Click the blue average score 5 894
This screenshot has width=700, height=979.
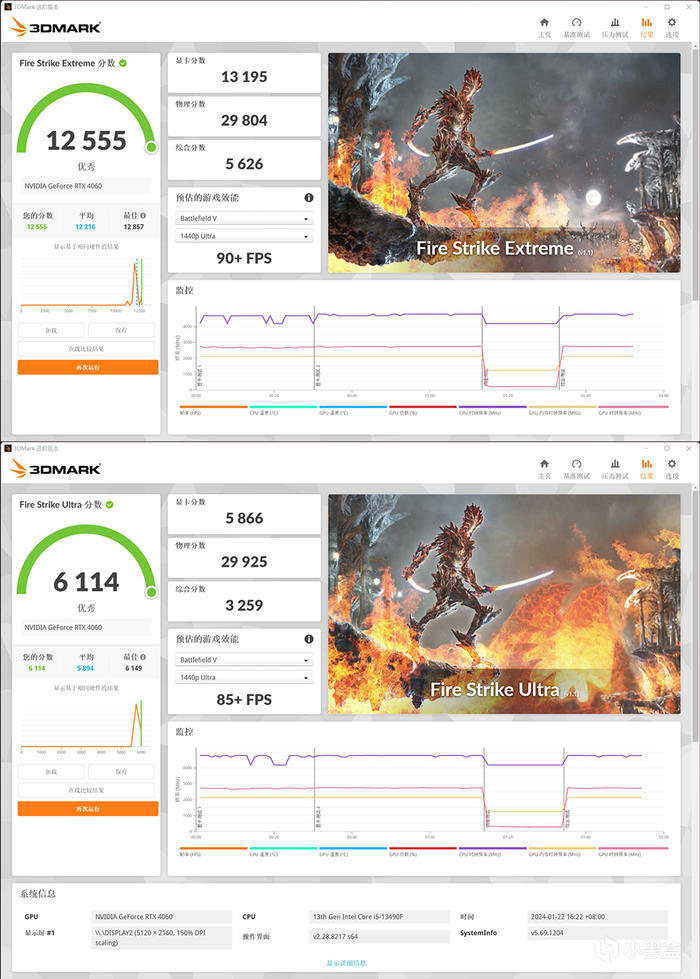[86, 668]
